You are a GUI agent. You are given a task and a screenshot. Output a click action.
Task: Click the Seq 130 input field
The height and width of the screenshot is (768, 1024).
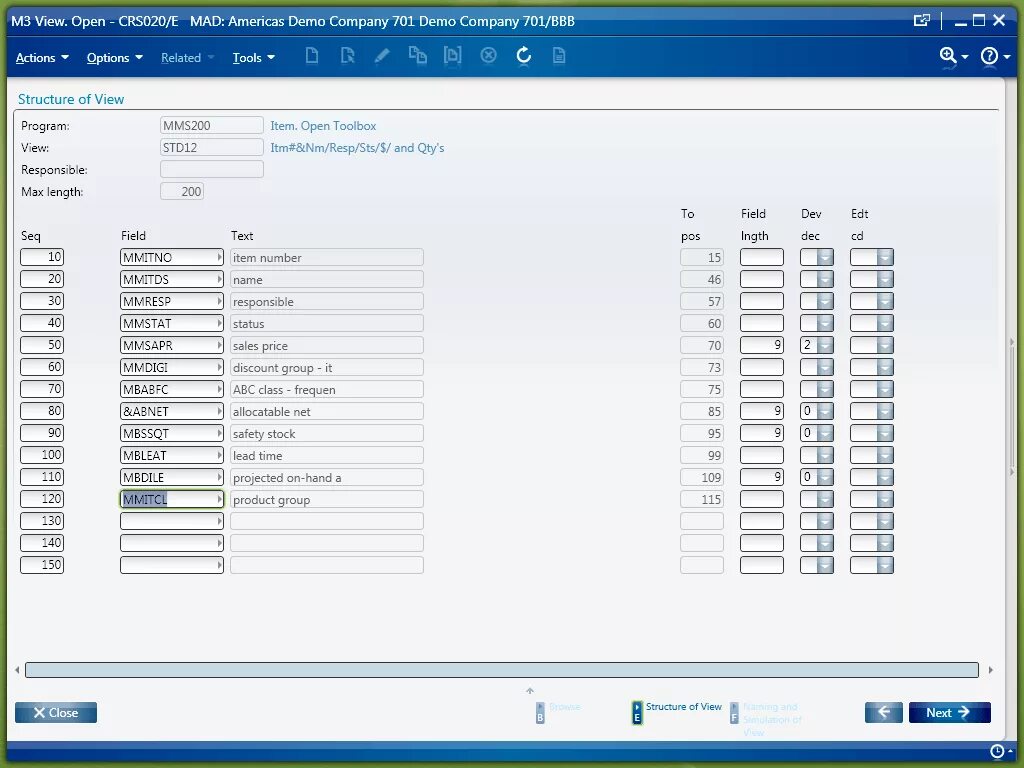(42, 521)
